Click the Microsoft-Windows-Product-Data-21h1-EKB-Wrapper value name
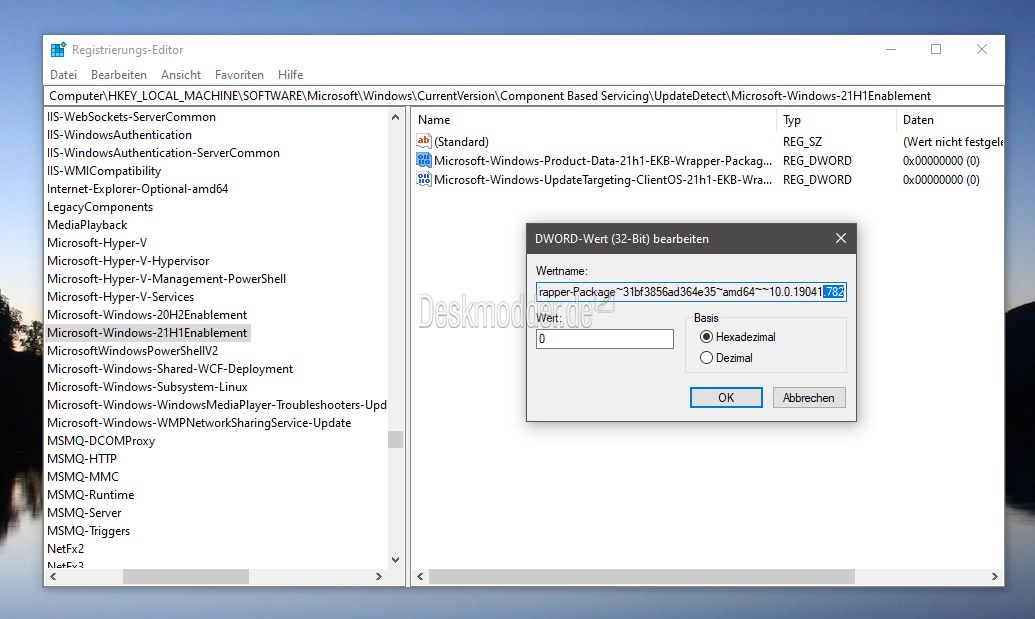Screen dimensions: 1035x619 pyautogui.click(x=603, y=160)
